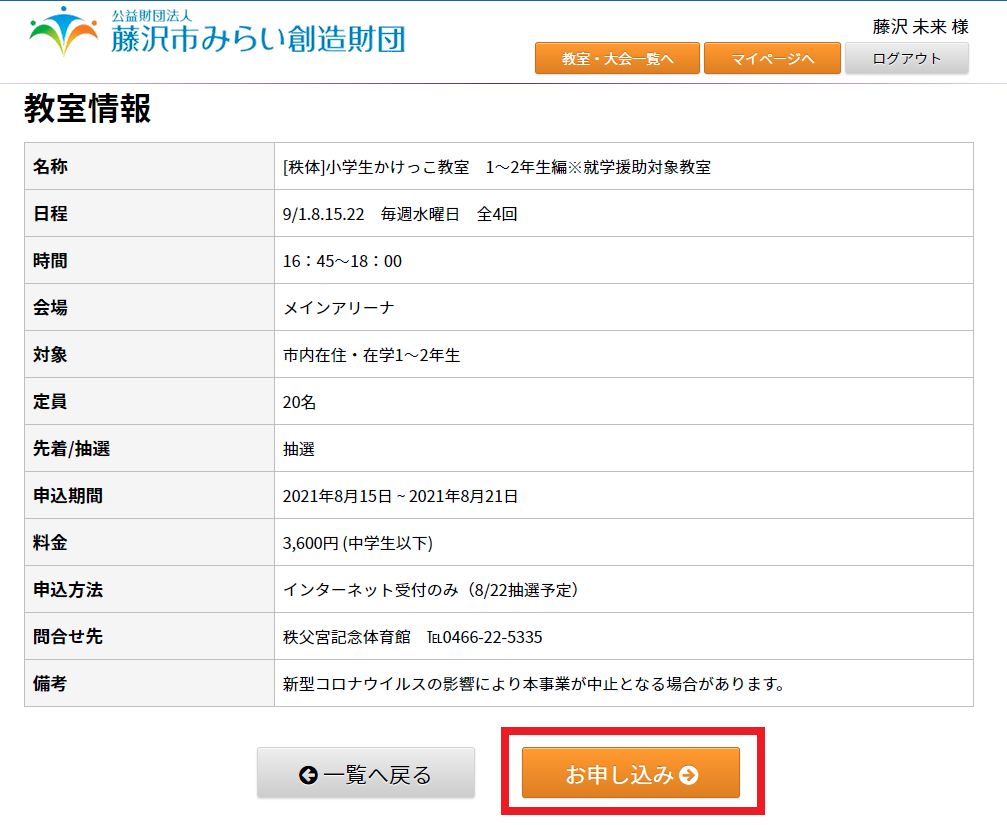Screen dimensions: 1007x825
Task: Click the 藤沢市みらい創造財団 title text
Action: pyautogui.click(x=258, y=39)
